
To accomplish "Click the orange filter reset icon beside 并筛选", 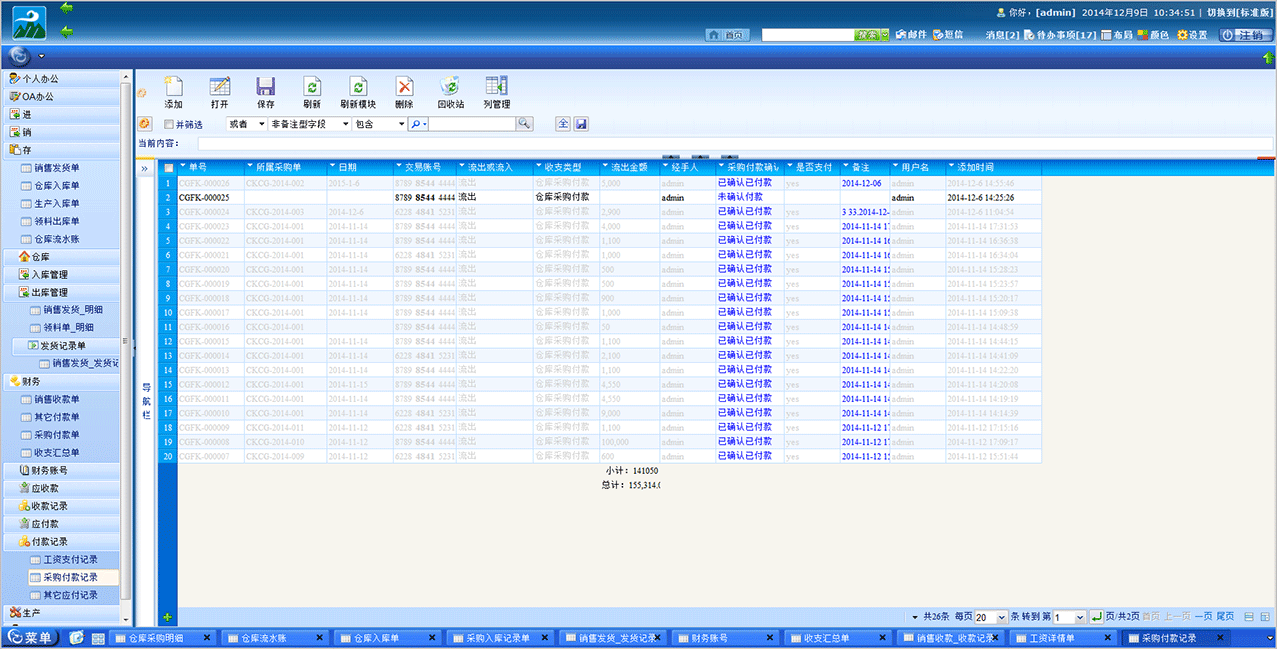I will (145, 124).
